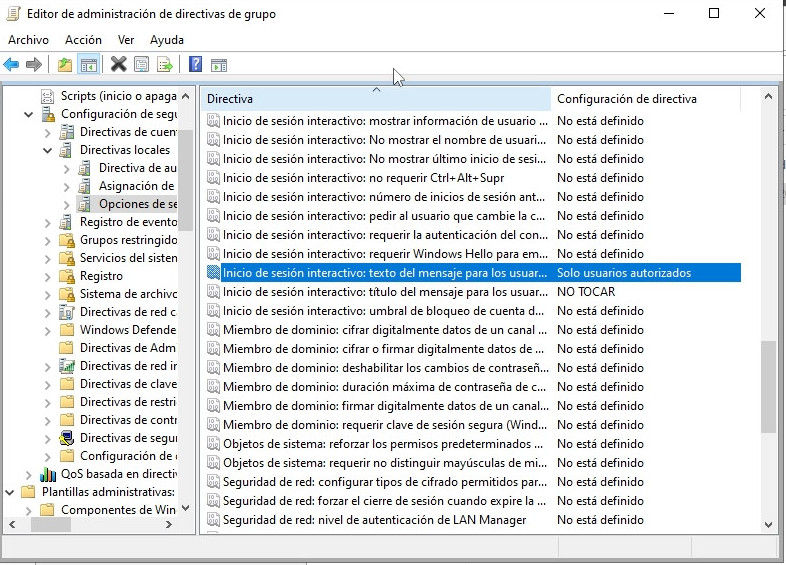Expand the Directivas de cuenta node
The image size is (786, 565).
[x=47, y=132]
